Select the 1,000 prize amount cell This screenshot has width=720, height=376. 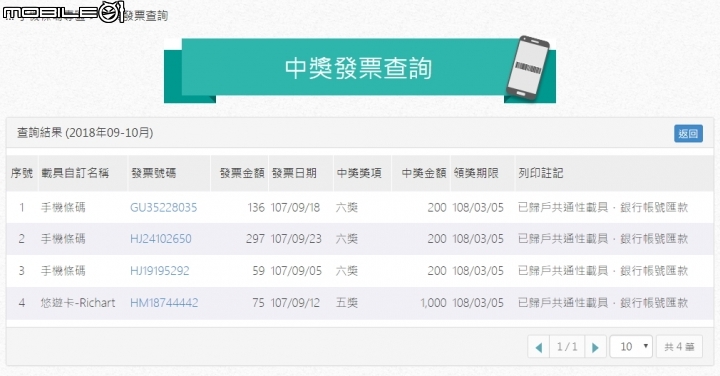coord(433,303)
